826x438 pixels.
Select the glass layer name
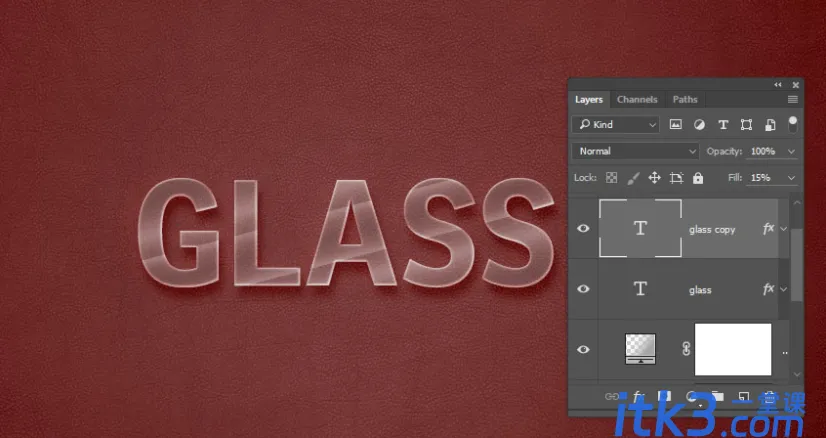click(700, 290)
